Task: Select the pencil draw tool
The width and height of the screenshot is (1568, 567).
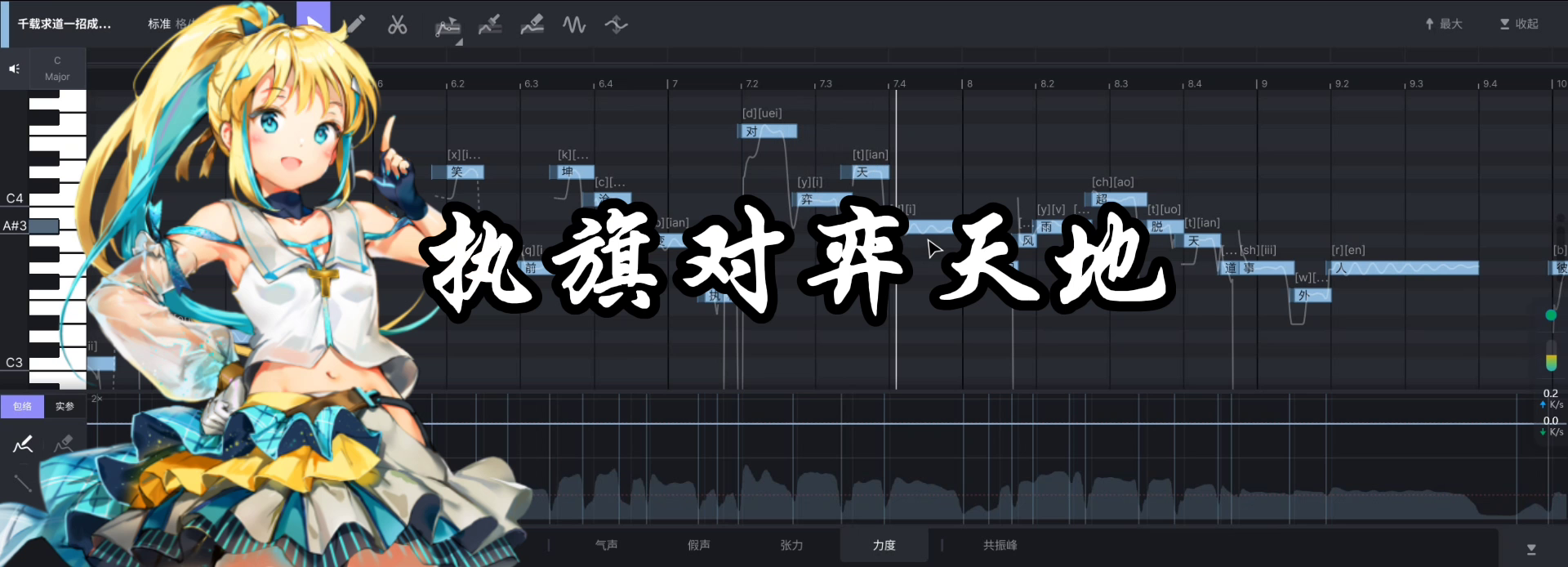Action: coord(356,24)
